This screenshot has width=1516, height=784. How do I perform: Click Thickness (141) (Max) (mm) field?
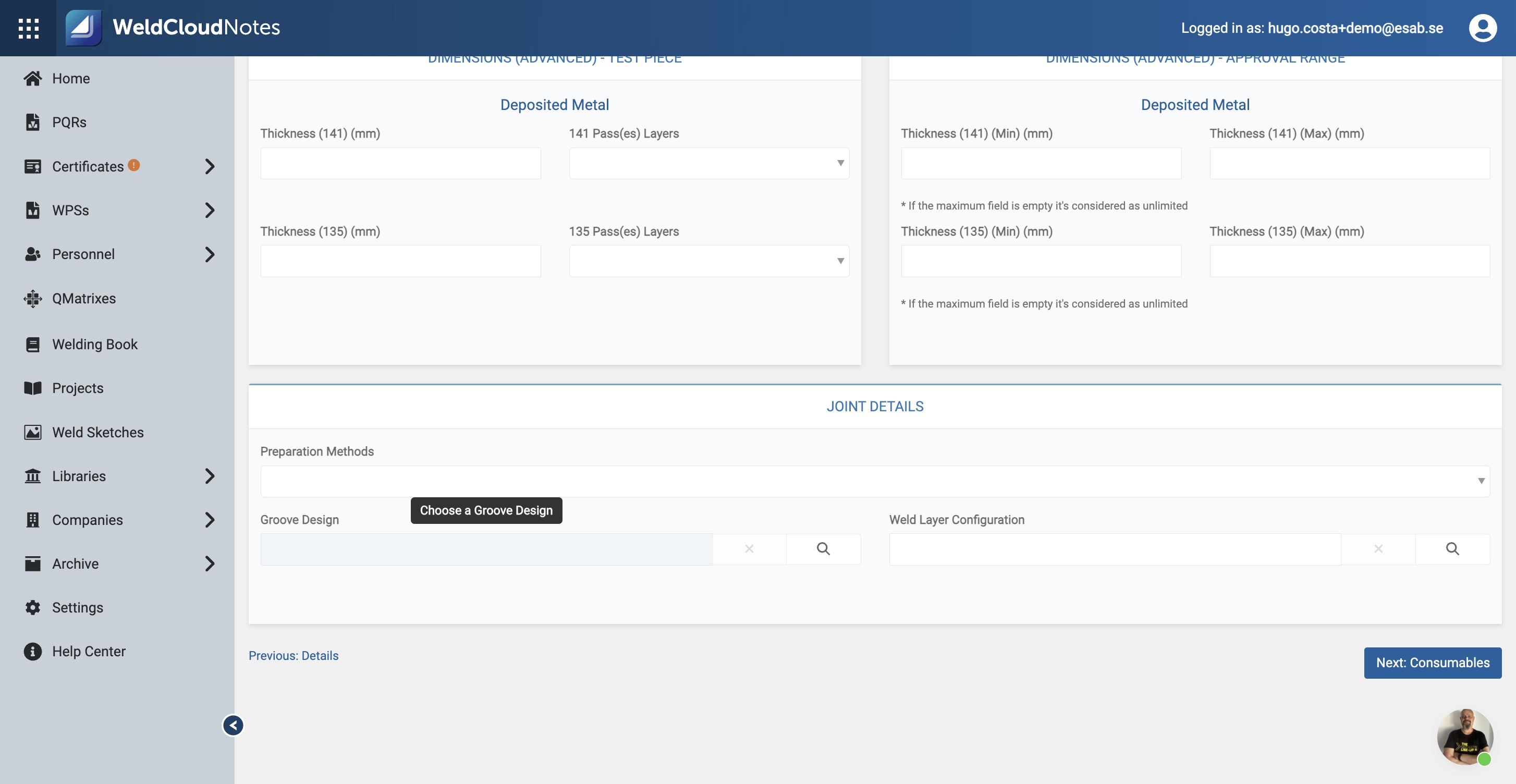[x=1350, y=163]
